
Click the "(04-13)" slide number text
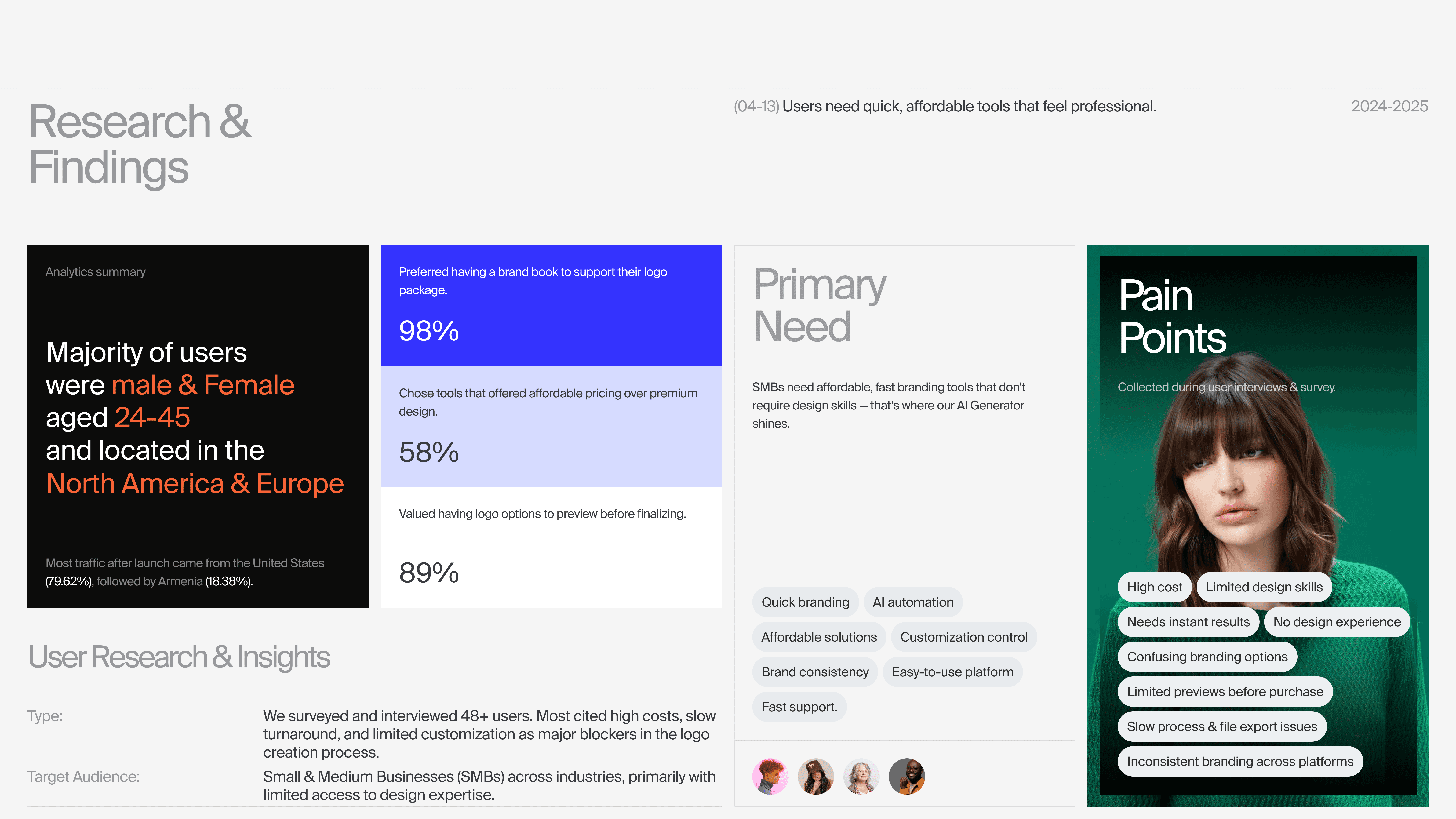tap(756, 106)
